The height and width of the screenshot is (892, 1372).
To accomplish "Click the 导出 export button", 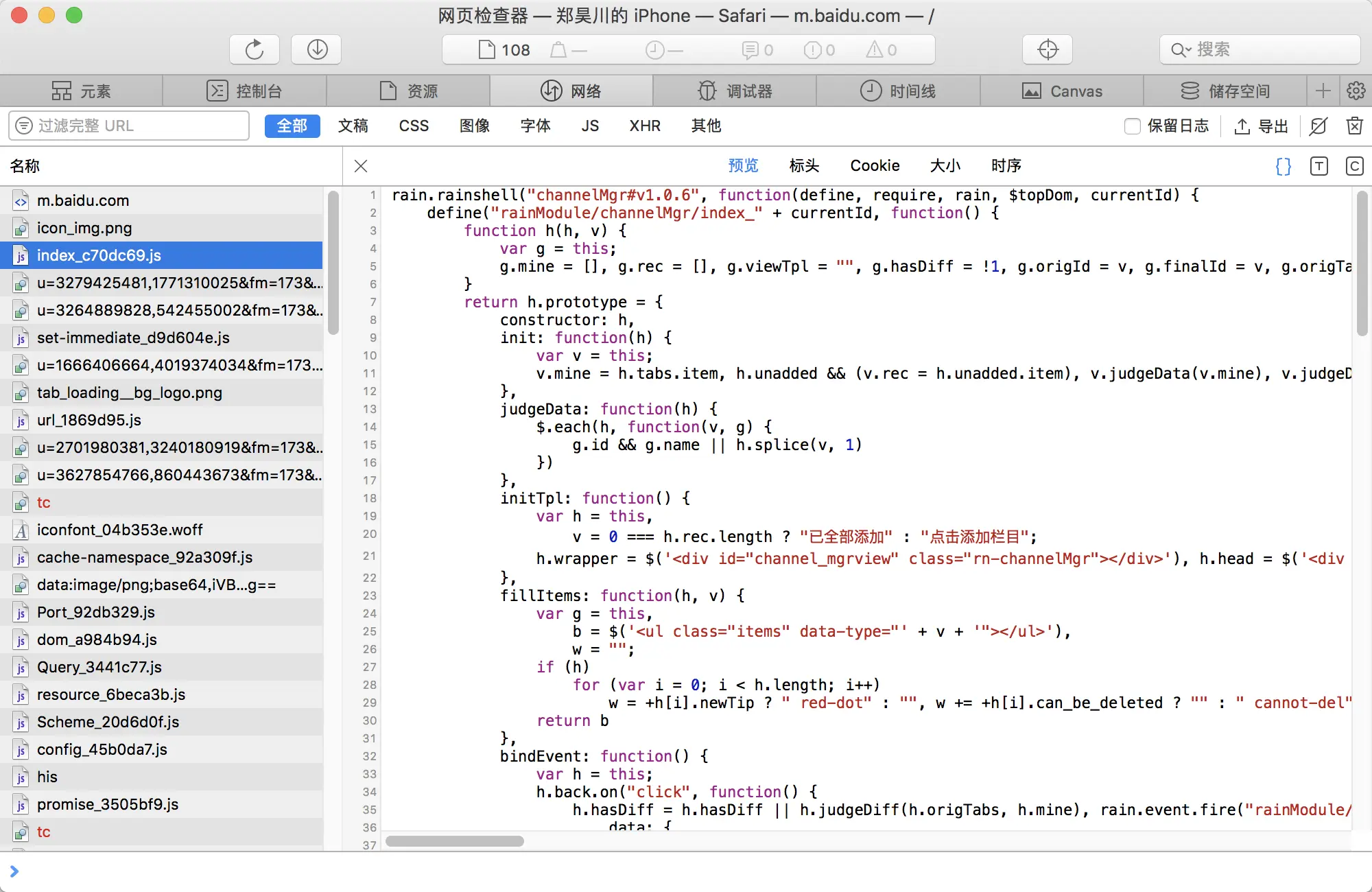I will point(1262,126).
